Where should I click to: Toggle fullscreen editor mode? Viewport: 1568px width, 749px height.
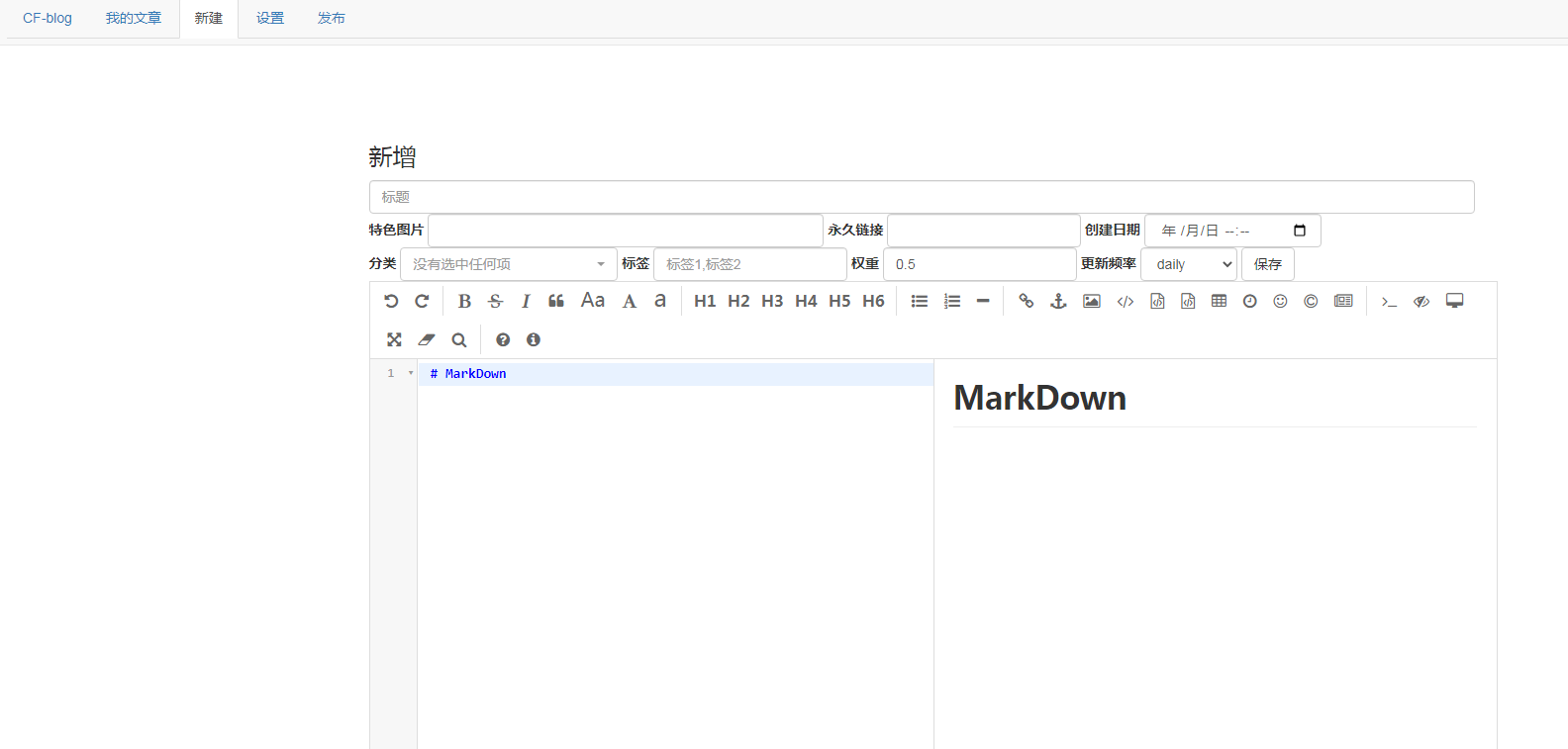click(394, 339)
